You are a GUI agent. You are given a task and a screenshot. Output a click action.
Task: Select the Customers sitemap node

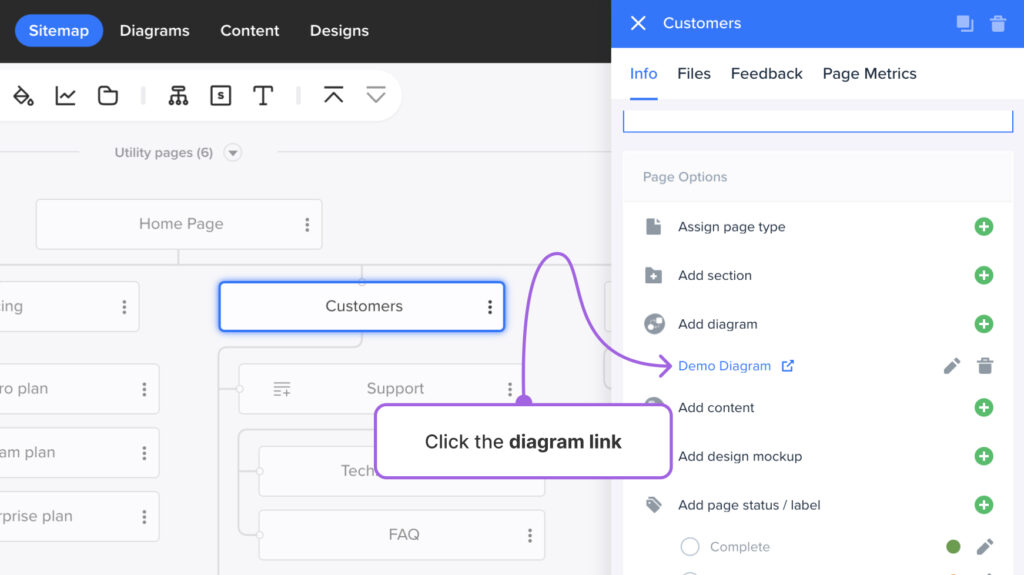(x=362, y=306)
